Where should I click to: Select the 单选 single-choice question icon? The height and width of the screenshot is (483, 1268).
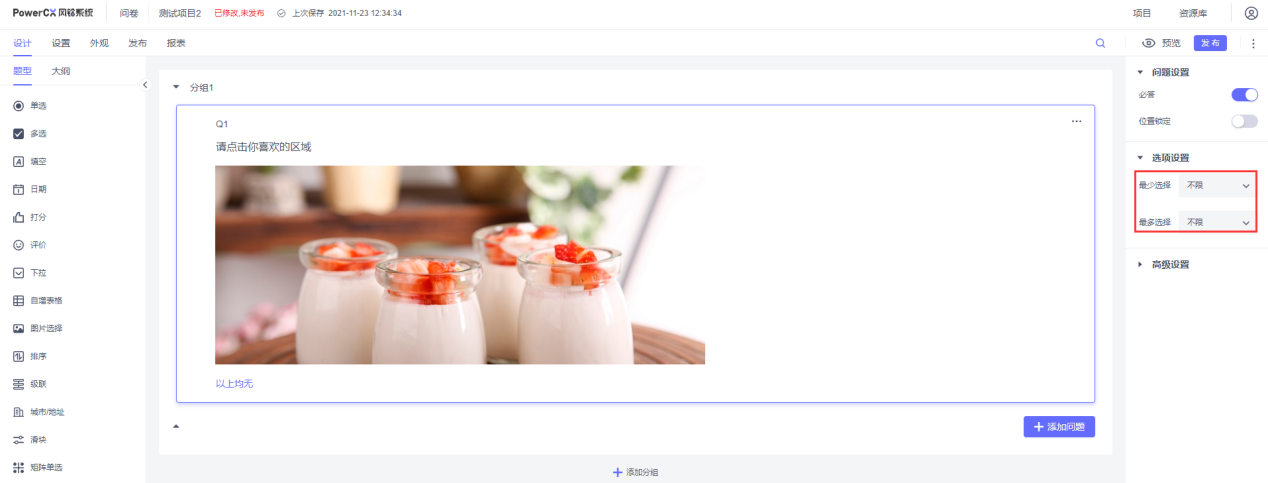(x=18, y=106)
